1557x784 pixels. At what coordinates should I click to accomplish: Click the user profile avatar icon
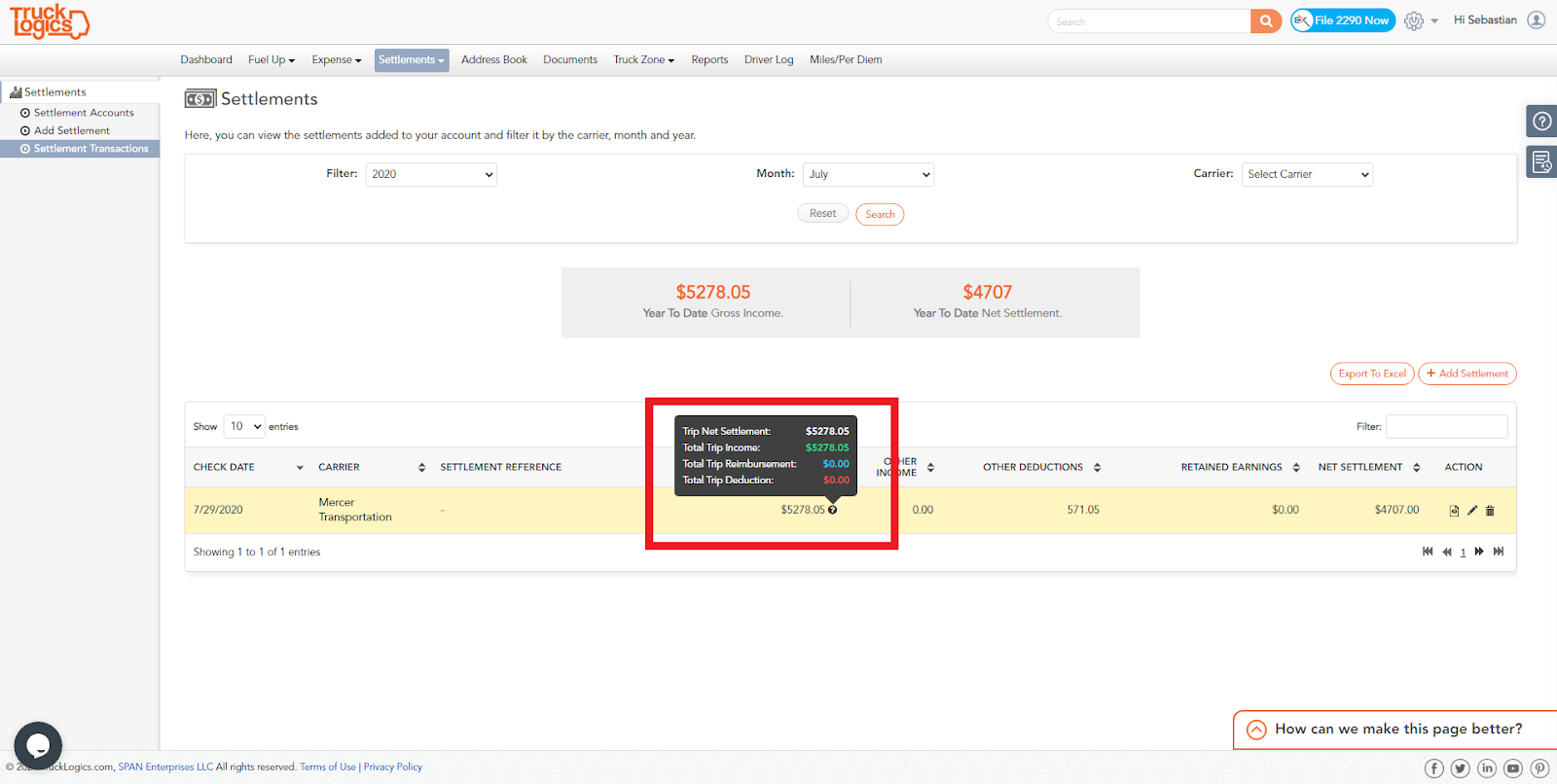1537,20
